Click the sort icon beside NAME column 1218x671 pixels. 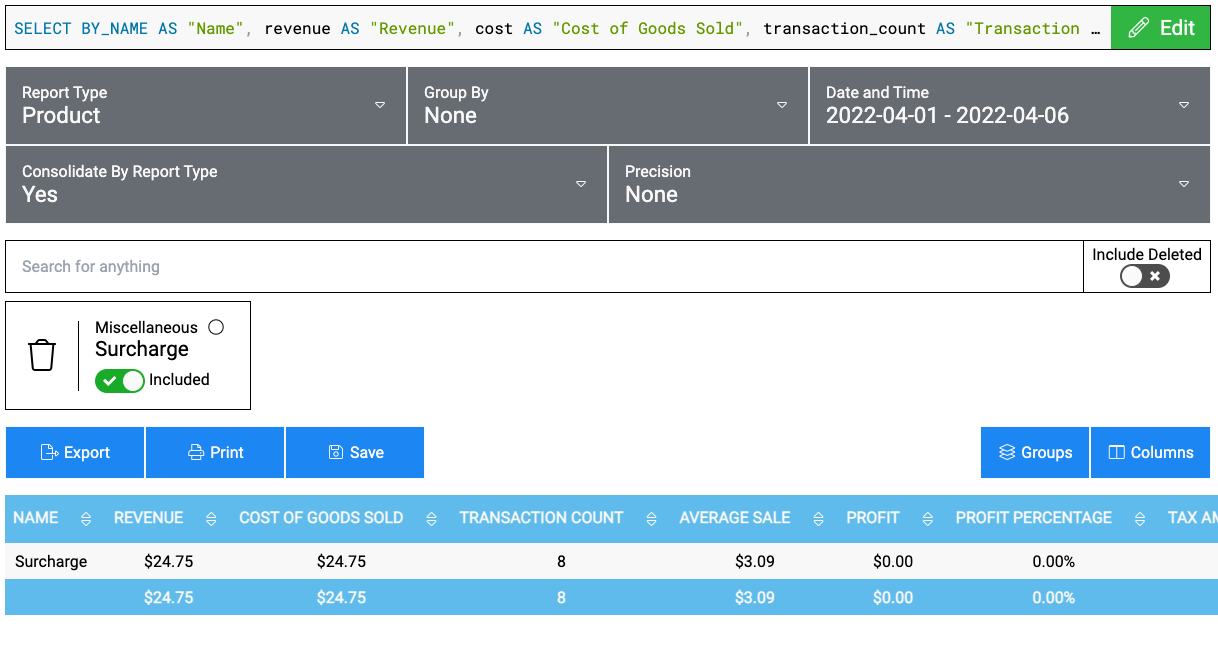pos(86,518)
